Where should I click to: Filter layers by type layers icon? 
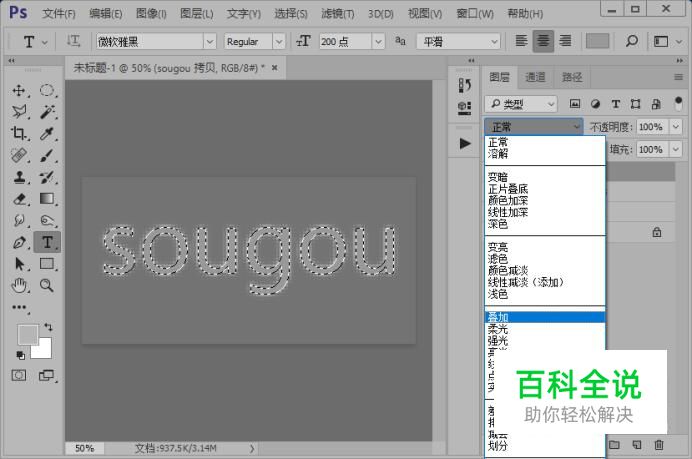615,104
